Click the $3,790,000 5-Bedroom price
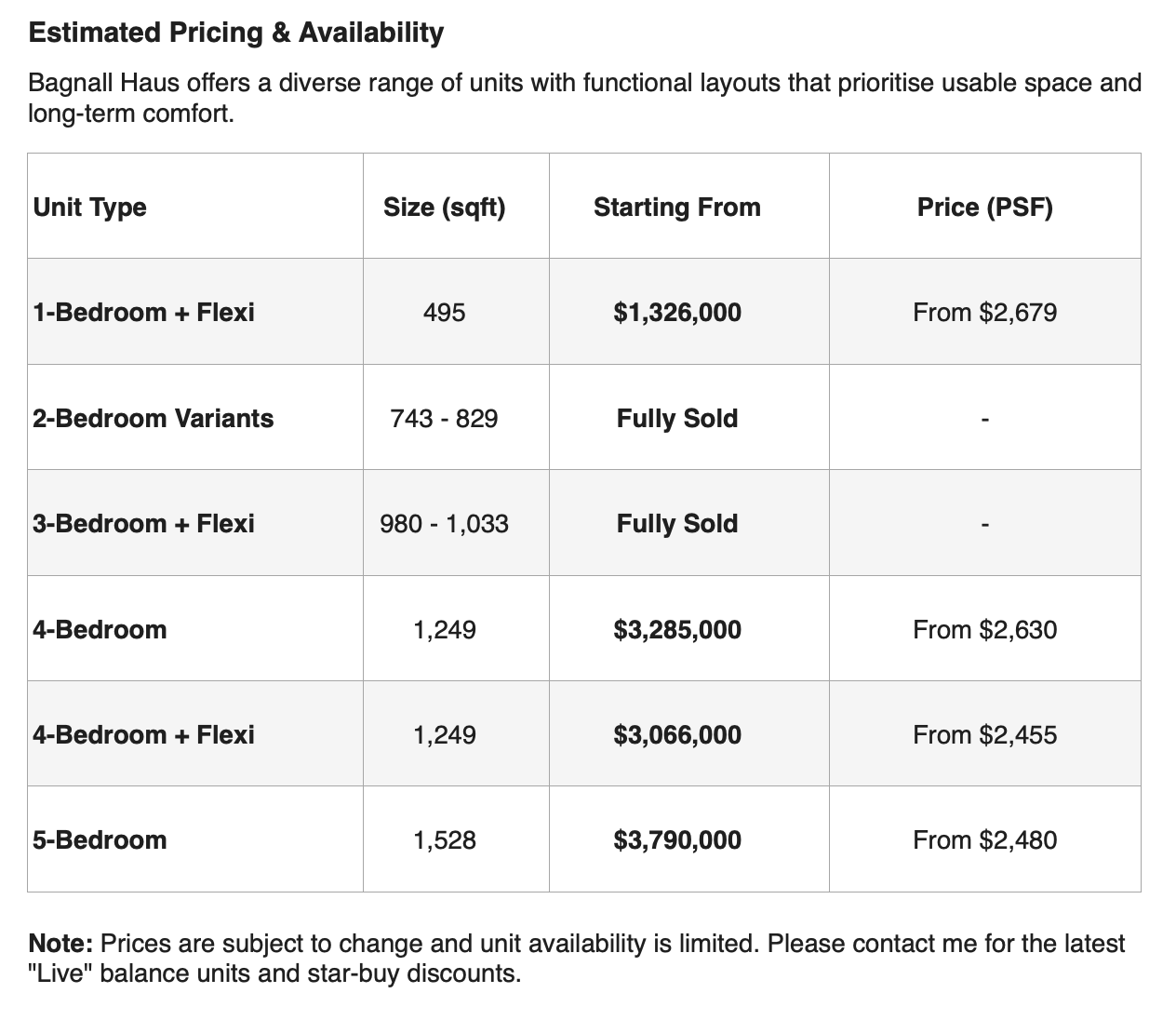Screen dimensions: 1176x1020 click(x=677, y=839)
